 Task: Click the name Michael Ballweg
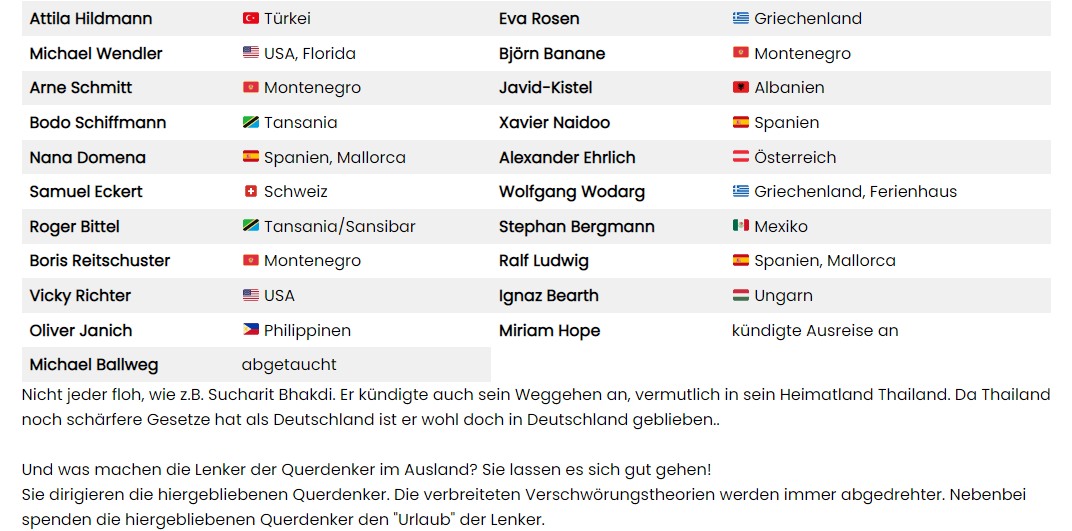(x=94, y=365)
